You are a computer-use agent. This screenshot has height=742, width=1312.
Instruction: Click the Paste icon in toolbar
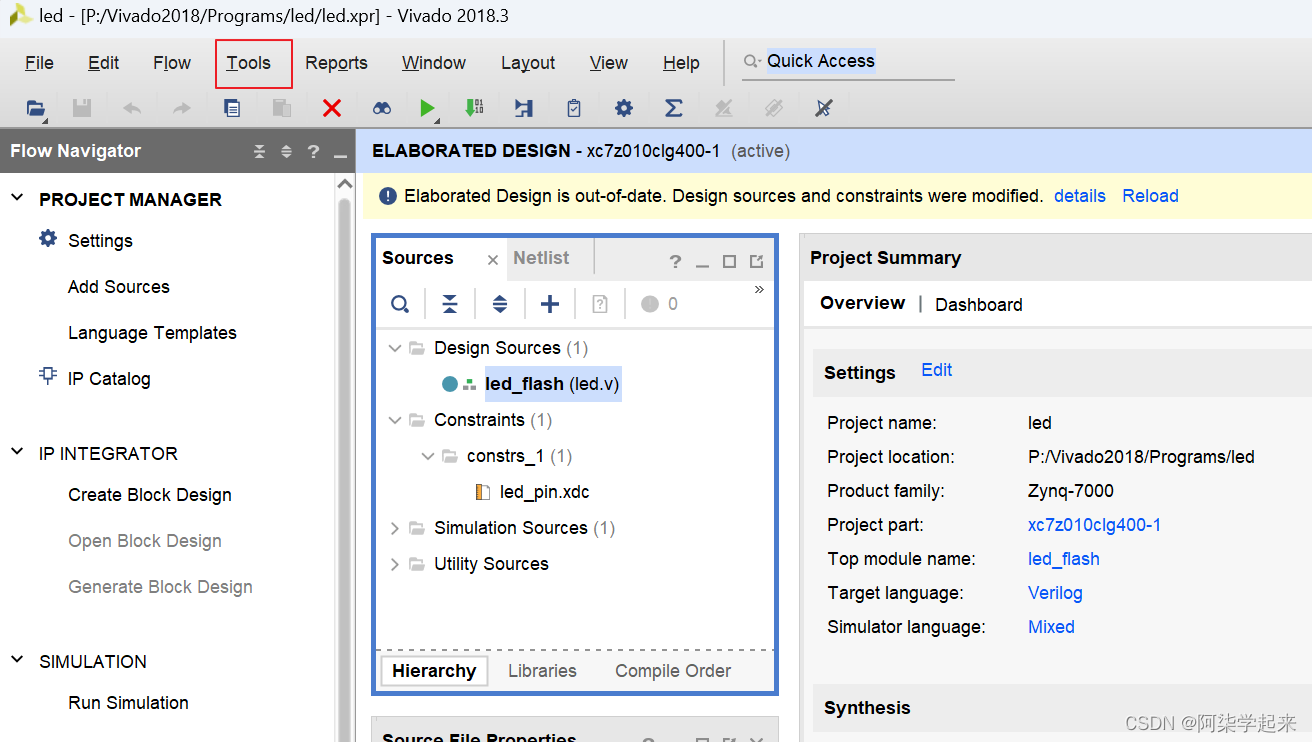click(282, 108)
